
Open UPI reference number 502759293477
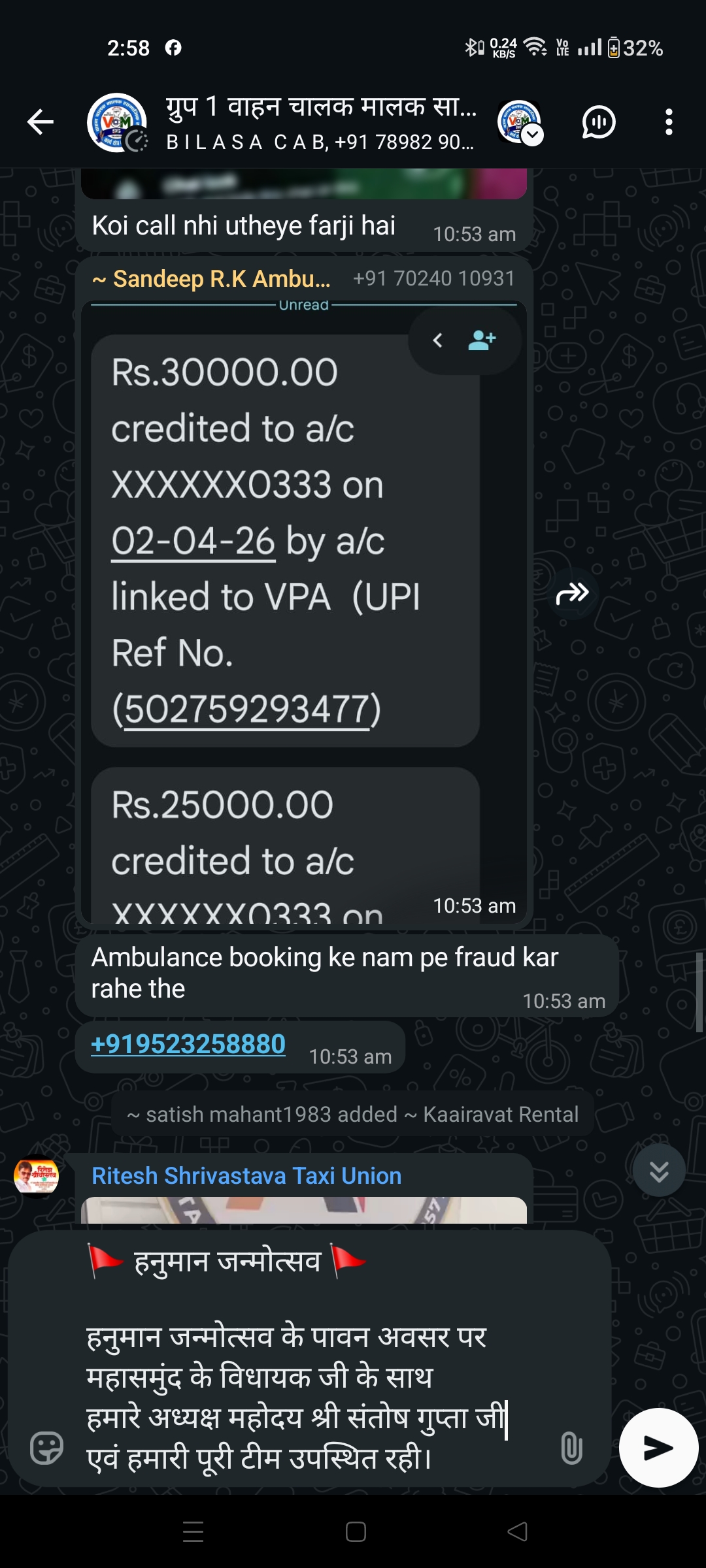tap(246, 710)
